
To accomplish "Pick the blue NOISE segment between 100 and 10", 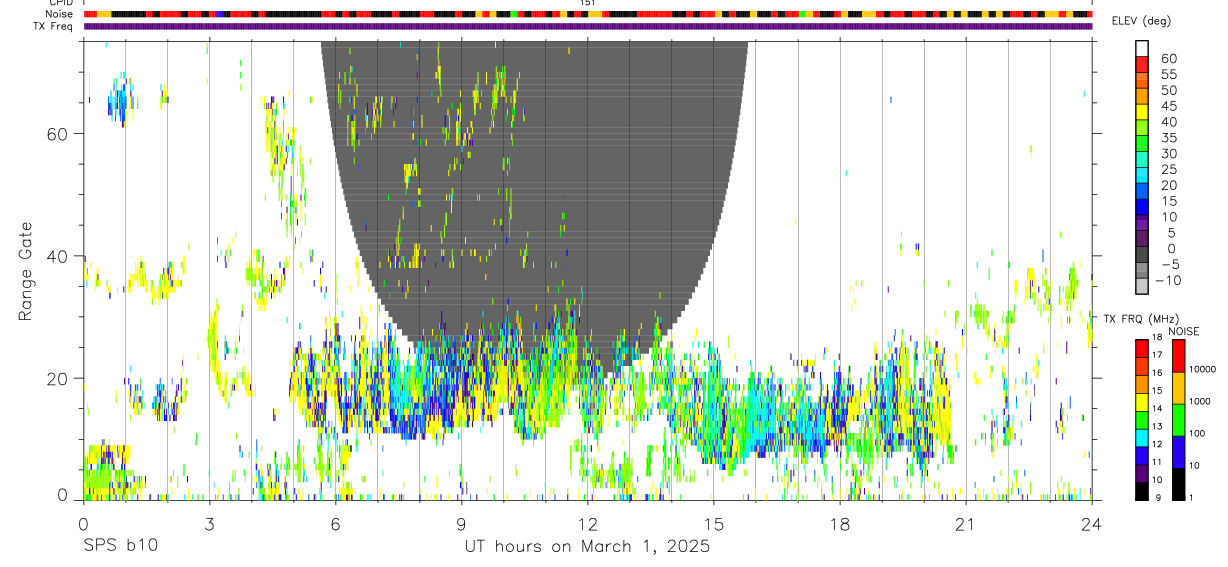I will click(1179, 452).
